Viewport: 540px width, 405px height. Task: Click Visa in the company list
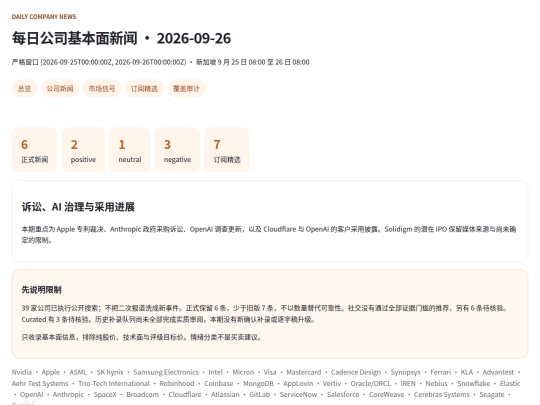click(x=270, y=372)
